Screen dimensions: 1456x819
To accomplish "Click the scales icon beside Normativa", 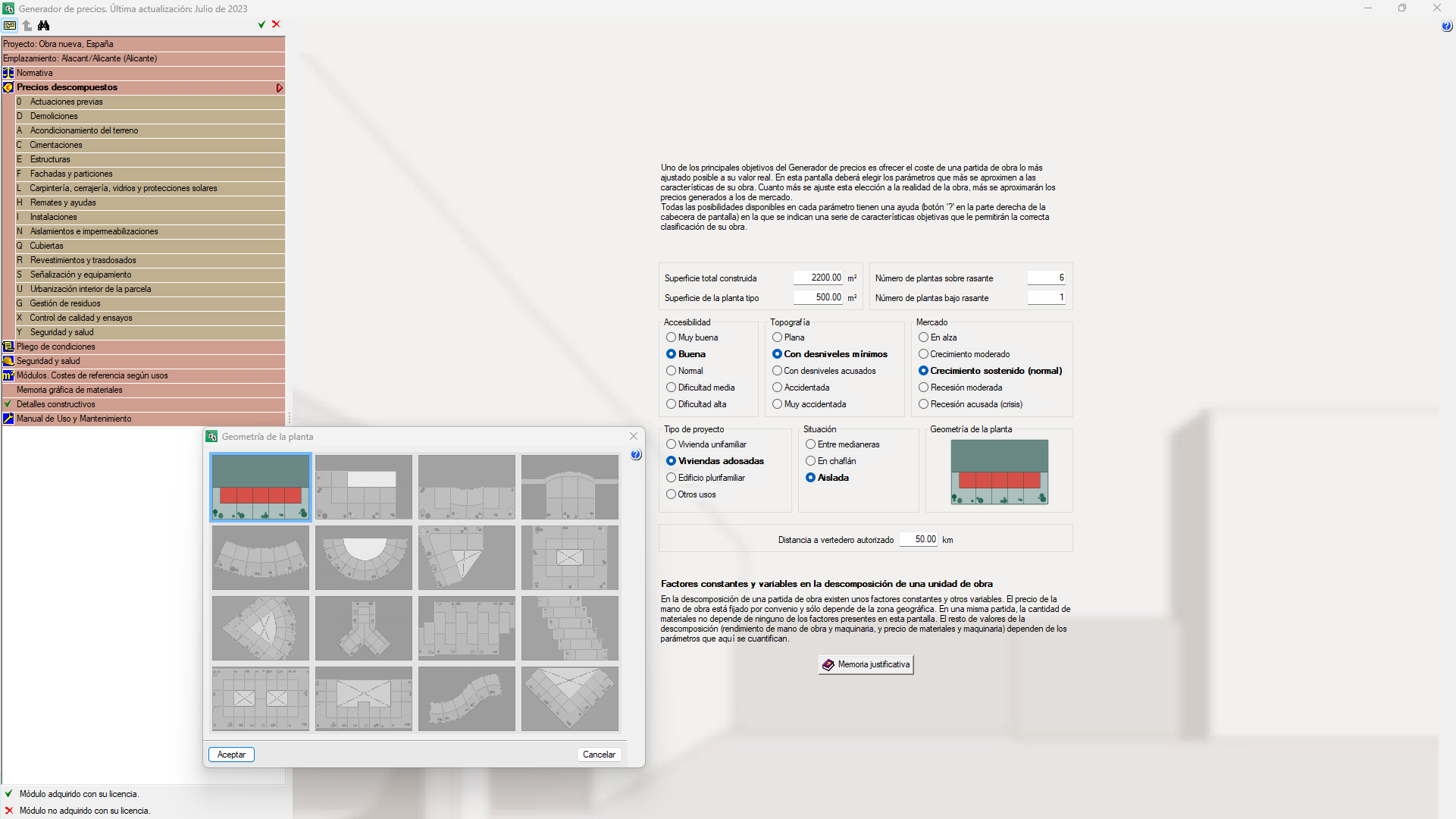I will (8, 73).
